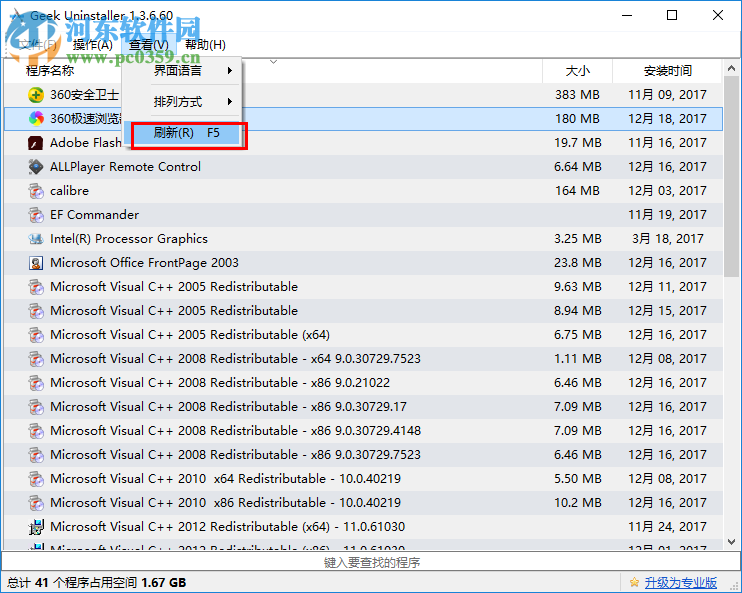Screen dimensions: 742x593
Task: Maximize the Geek Uninstaller window
Action: coord(672,16)
